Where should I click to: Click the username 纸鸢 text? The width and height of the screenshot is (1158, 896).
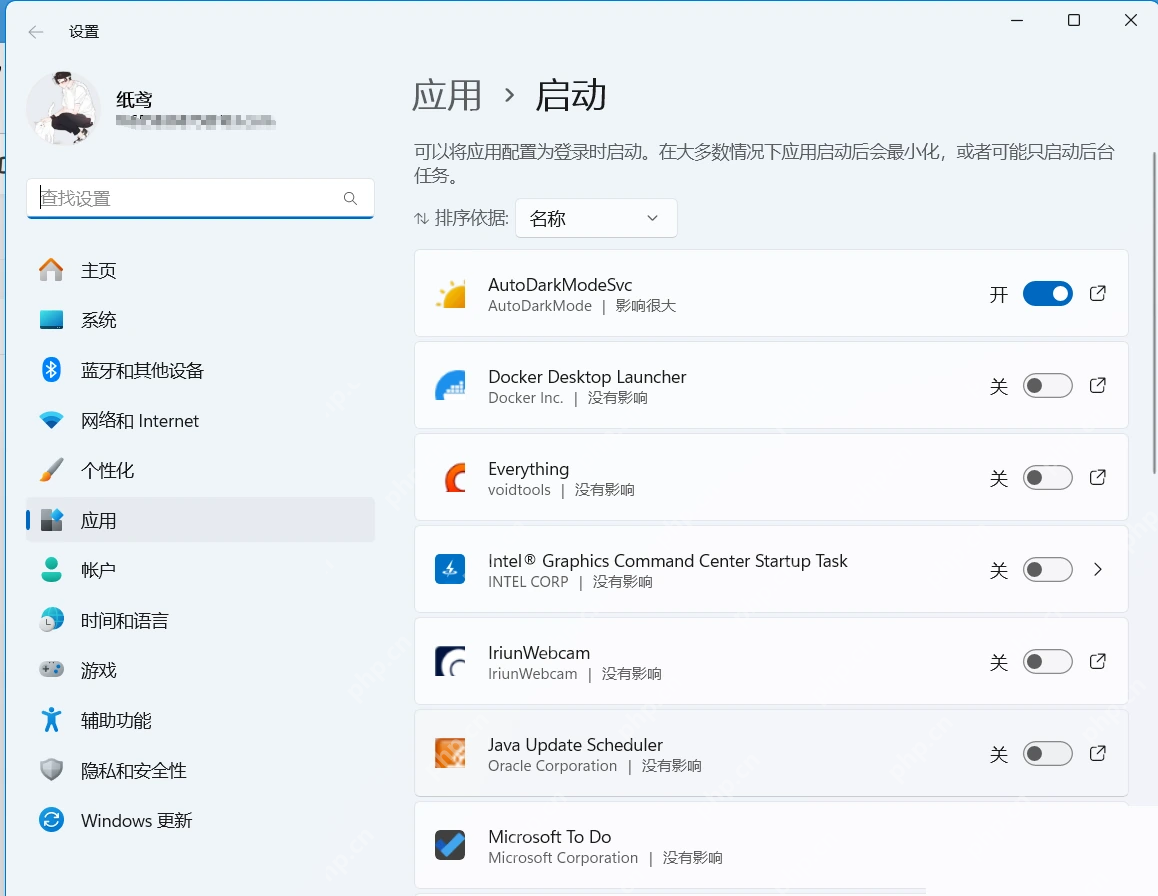pyautogui.click(x=134, y=100)
